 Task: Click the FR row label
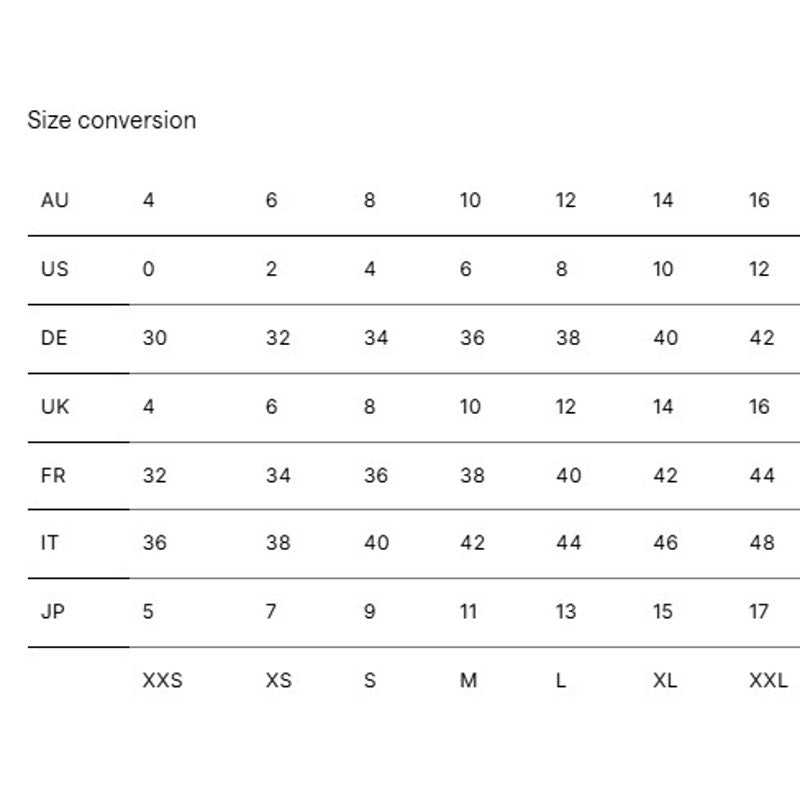(x=53, y=476)
